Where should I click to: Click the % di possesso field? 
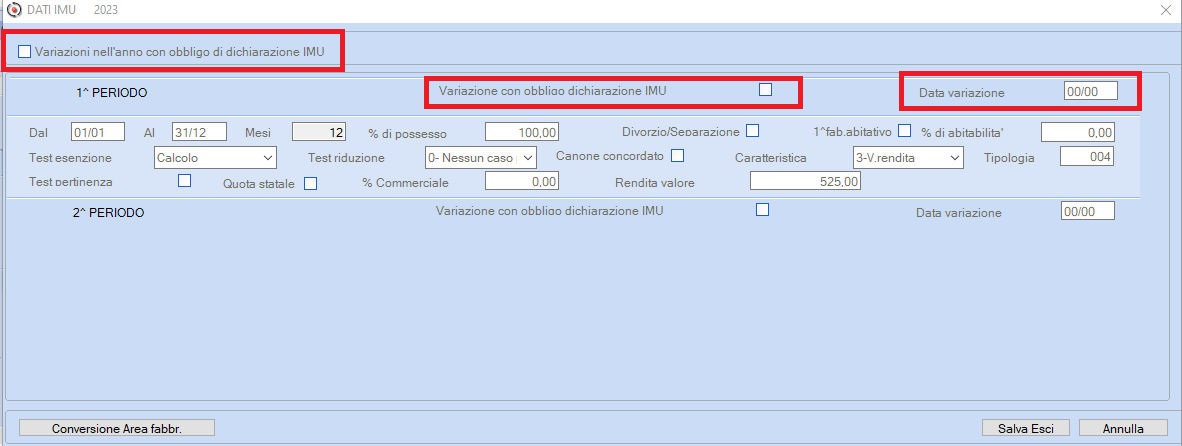pyautogui.click(x=522, y=132)
